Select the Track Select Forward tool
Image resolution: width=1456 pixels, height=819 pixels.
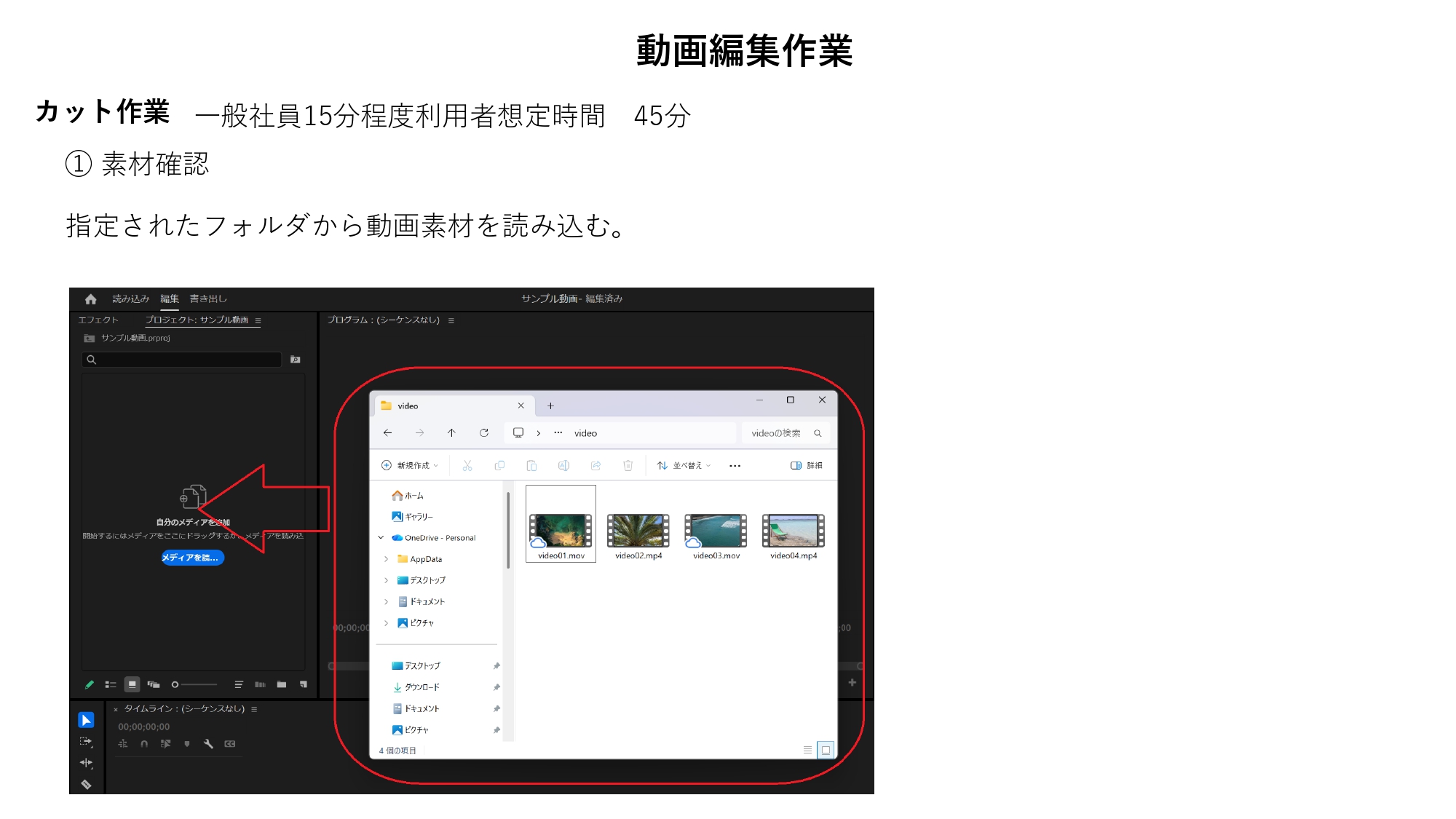coord(86,742)
